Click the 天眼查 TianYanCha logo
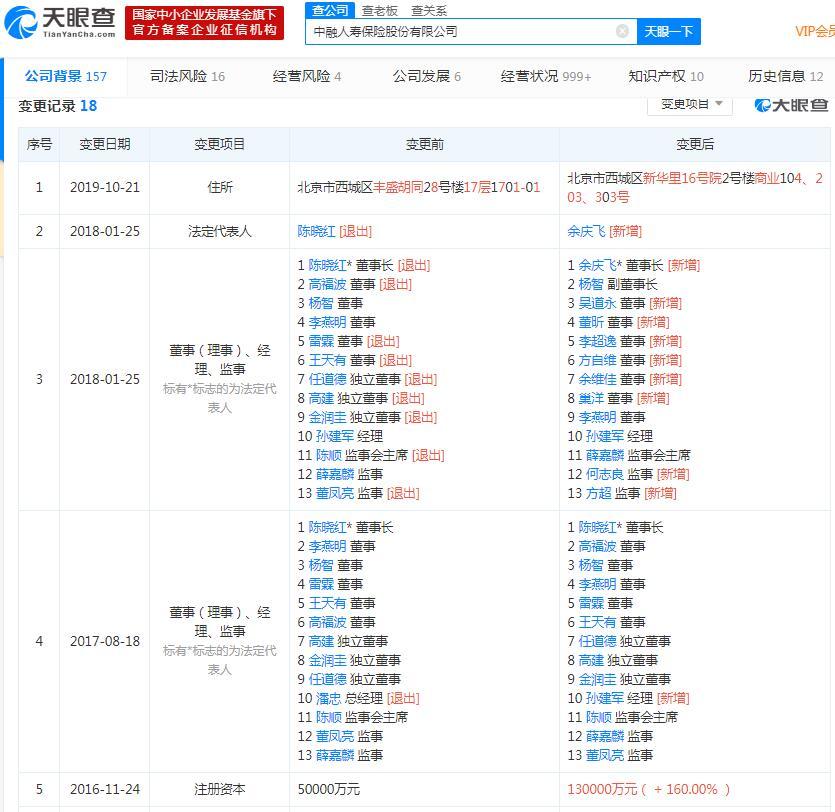Screen dimensions: 835x812 (x=60, y=22)
